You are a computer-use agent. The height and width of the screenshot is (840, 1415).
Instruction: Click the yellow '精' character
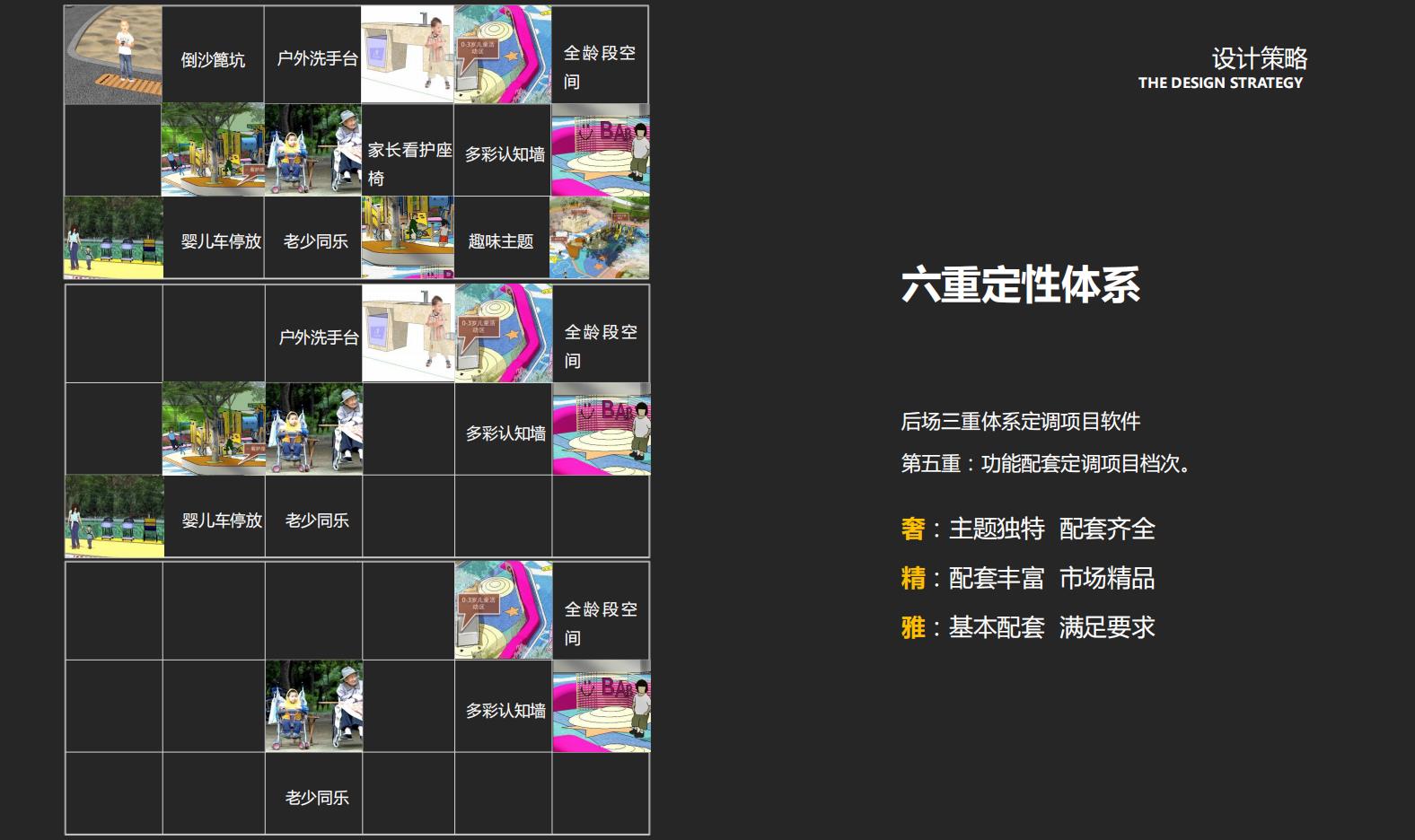(913, 578)
